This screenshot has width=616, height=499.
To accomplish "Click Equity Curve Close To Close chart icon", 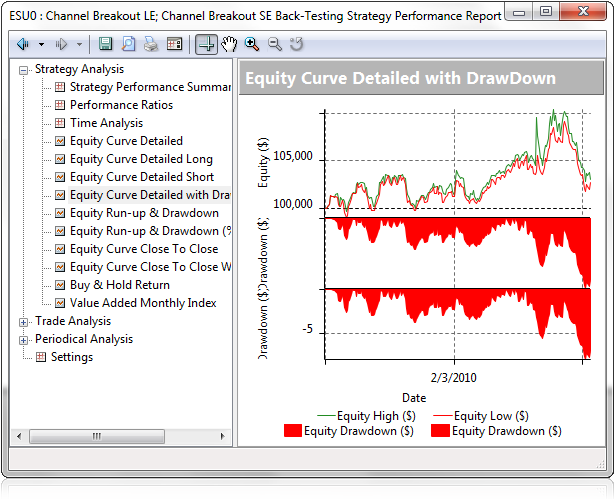I will pyautogui.click(x=60, y=249).
